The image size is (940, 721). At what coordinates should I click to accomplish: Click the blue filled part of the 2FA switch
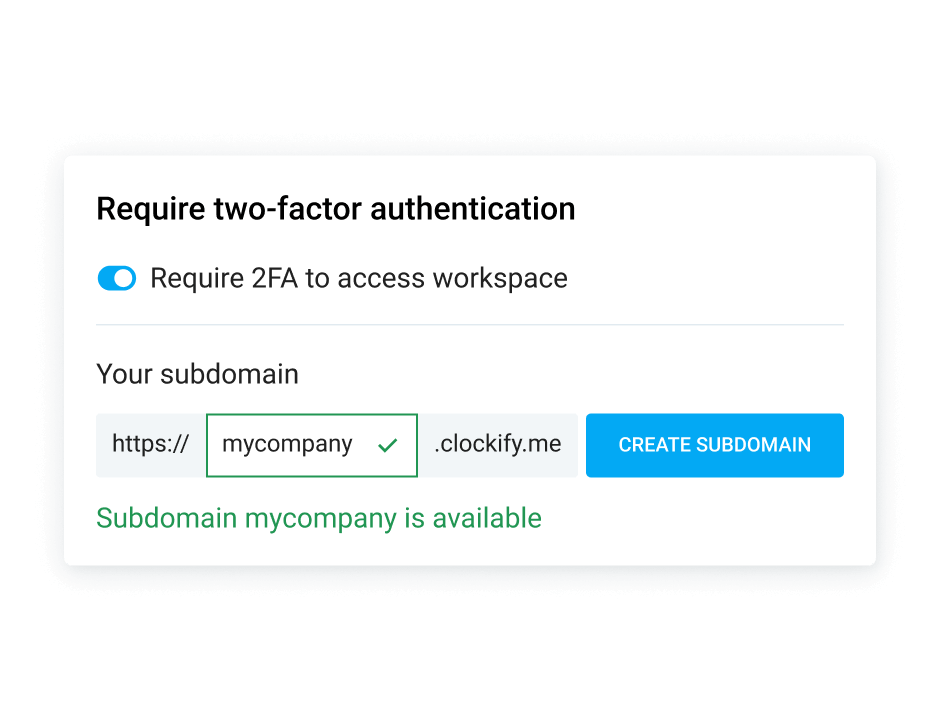(x=106, y=279)
